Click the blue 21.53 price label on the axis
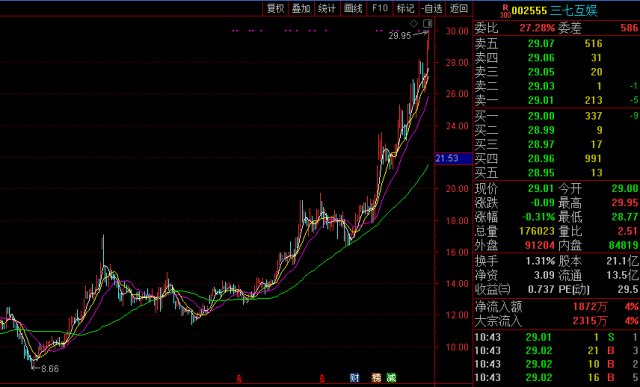The image size is (640, 387). click(452, 158)
